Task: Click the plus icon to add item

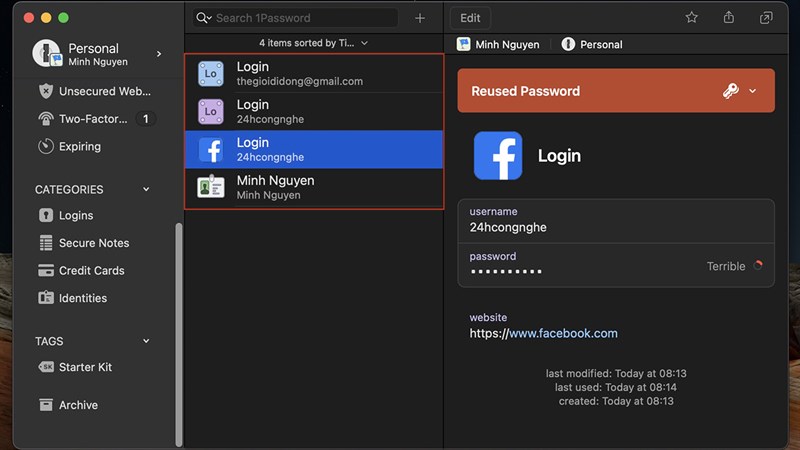Action: [420, 18]
